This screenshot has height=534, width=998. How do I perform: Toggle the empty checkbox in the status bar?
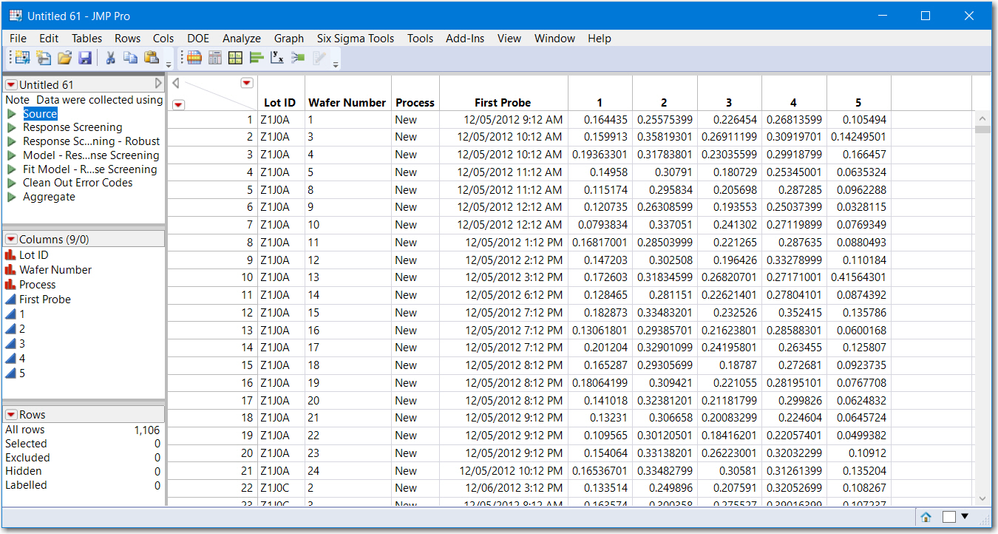pyautogui.click(x=948, y=517)
